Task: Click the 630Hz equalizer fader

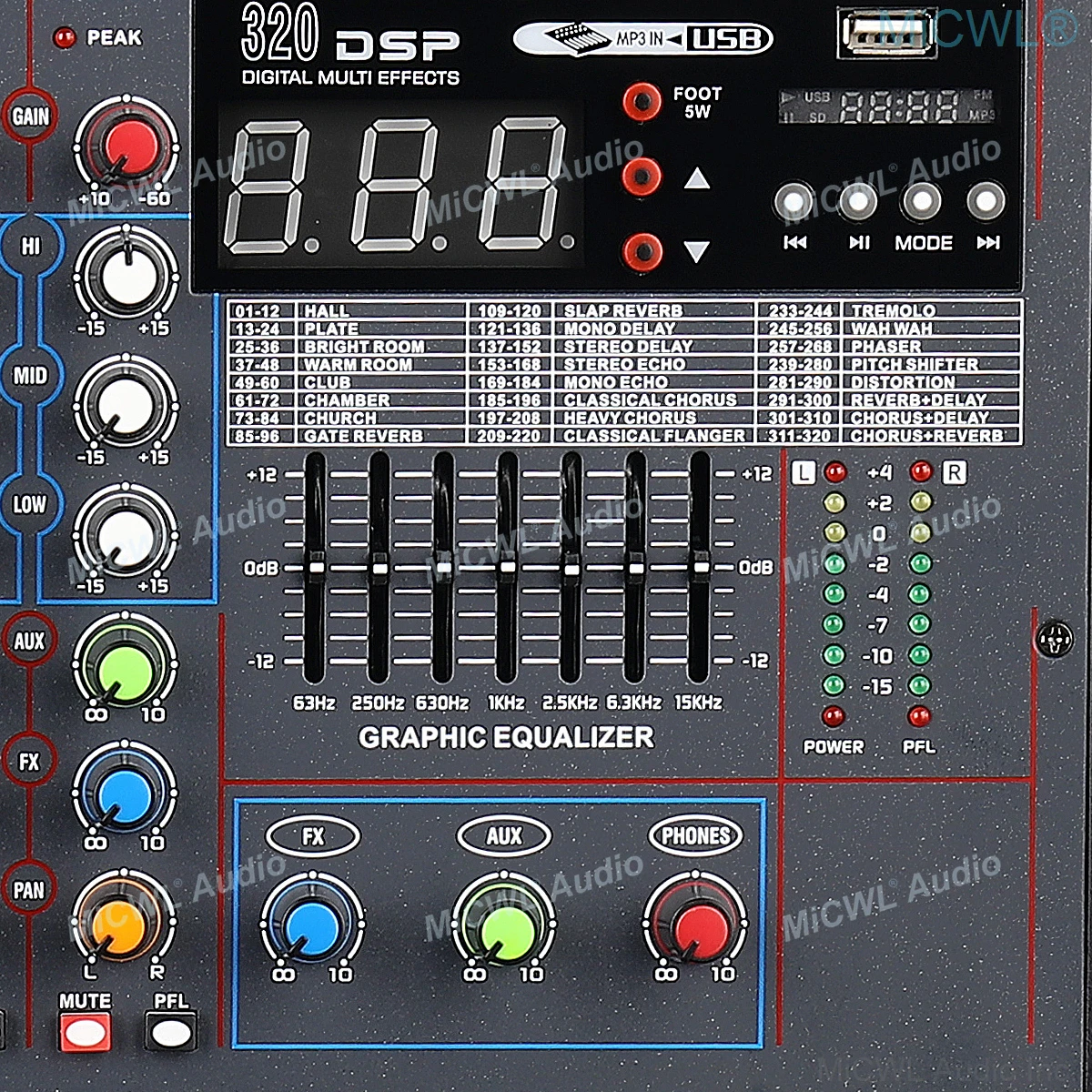Action: click(x=443, y=568)
